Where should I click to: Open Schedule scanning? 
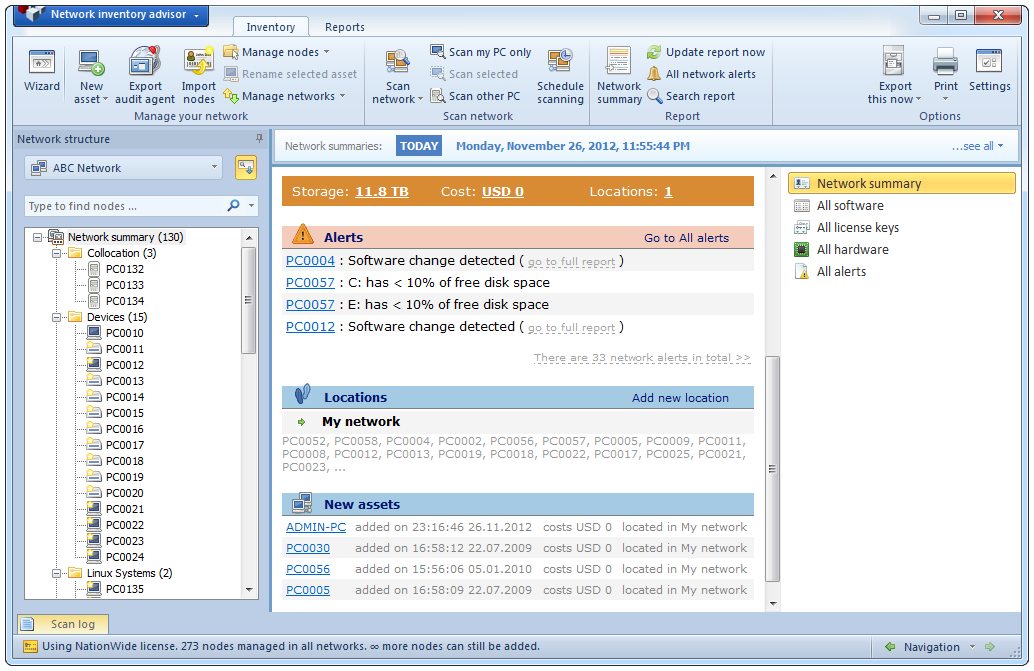point(560,74)
